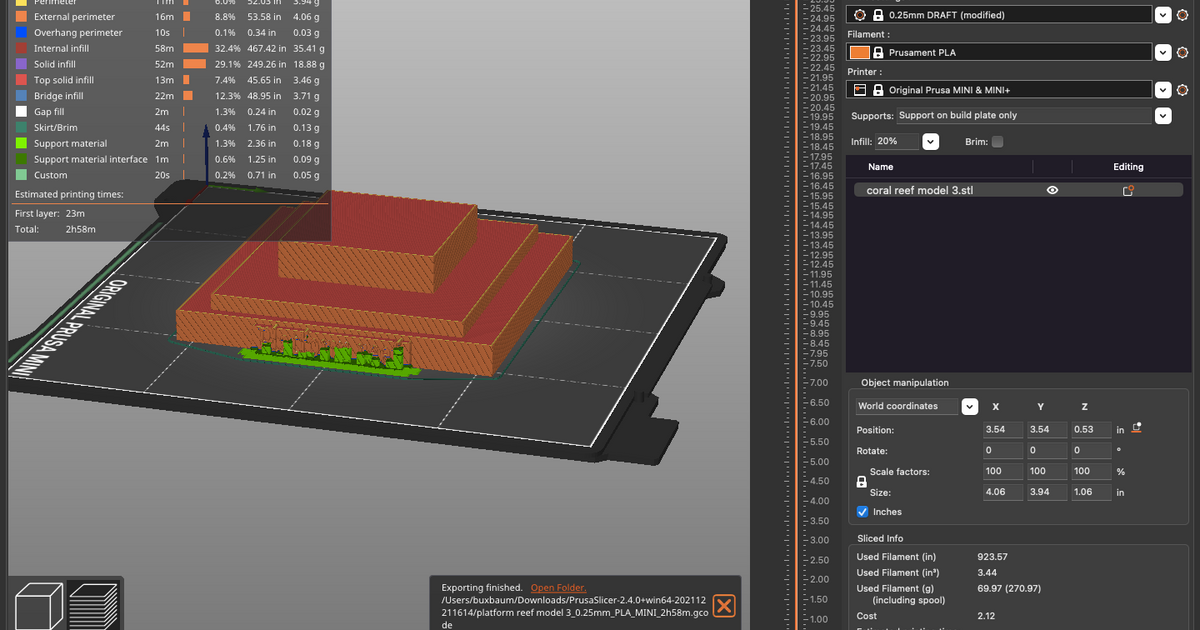Viewport: 1200px width, 630px height.
Task: Hide coral reef model 3.stl with the eye toggle
Action: pyautogui.click(x=1052, y=189)
